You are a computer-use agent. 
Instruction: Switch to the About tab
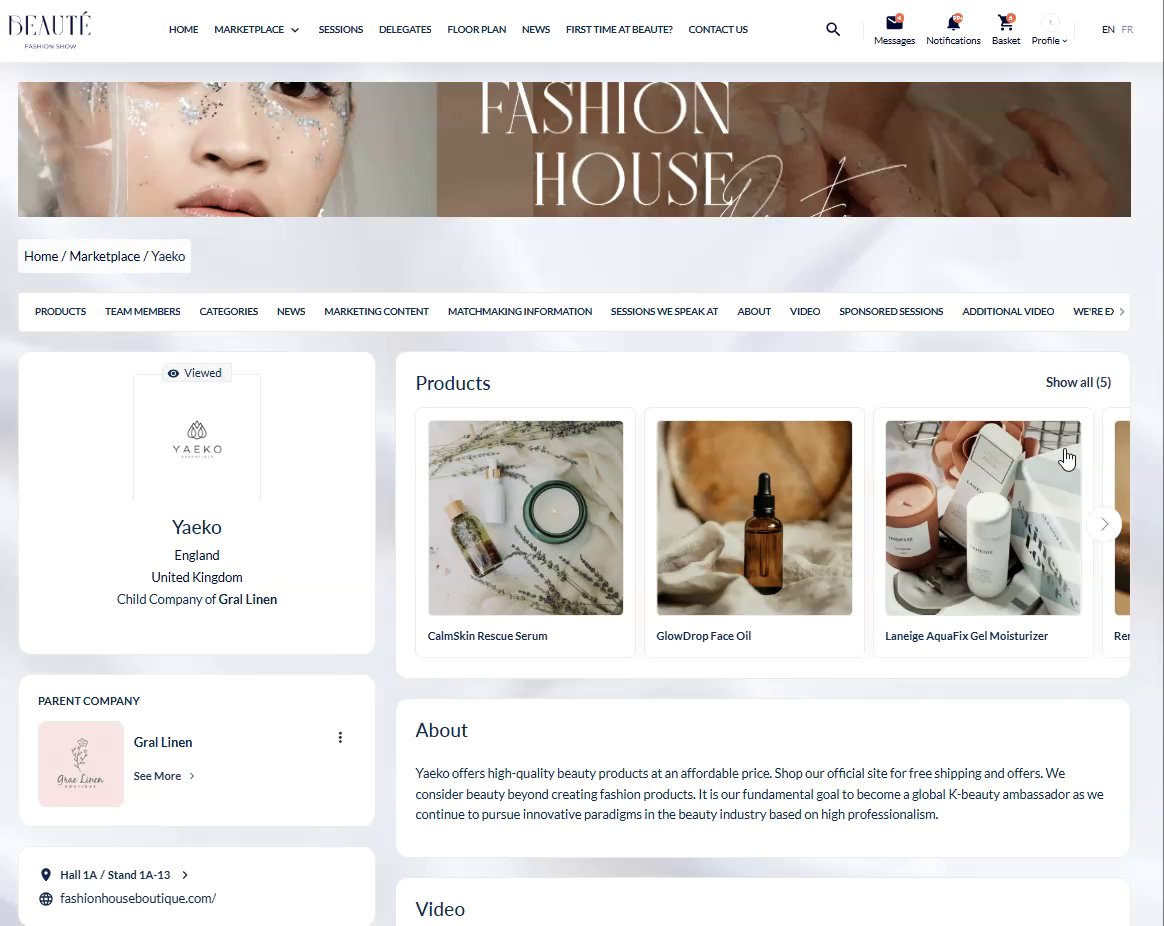[754, 311]
